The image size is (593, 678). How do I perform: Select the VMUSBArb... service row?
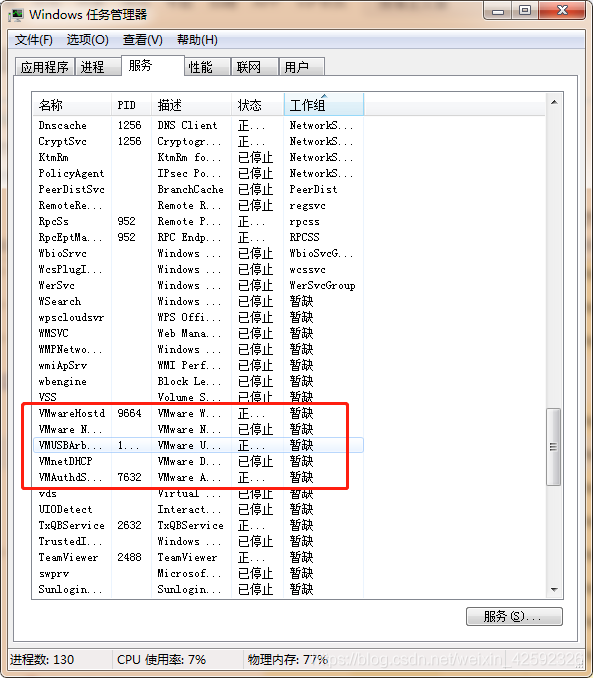[198, 445]
